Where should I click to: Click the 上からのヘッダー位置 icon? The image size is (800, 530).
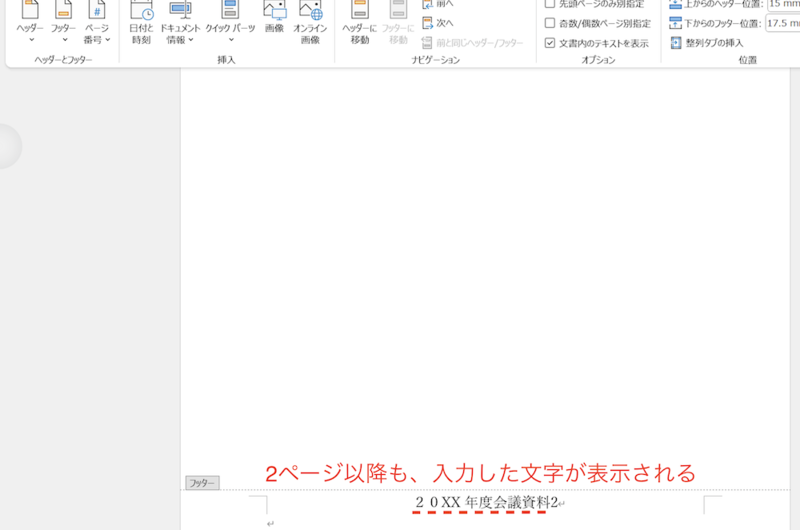676,4
